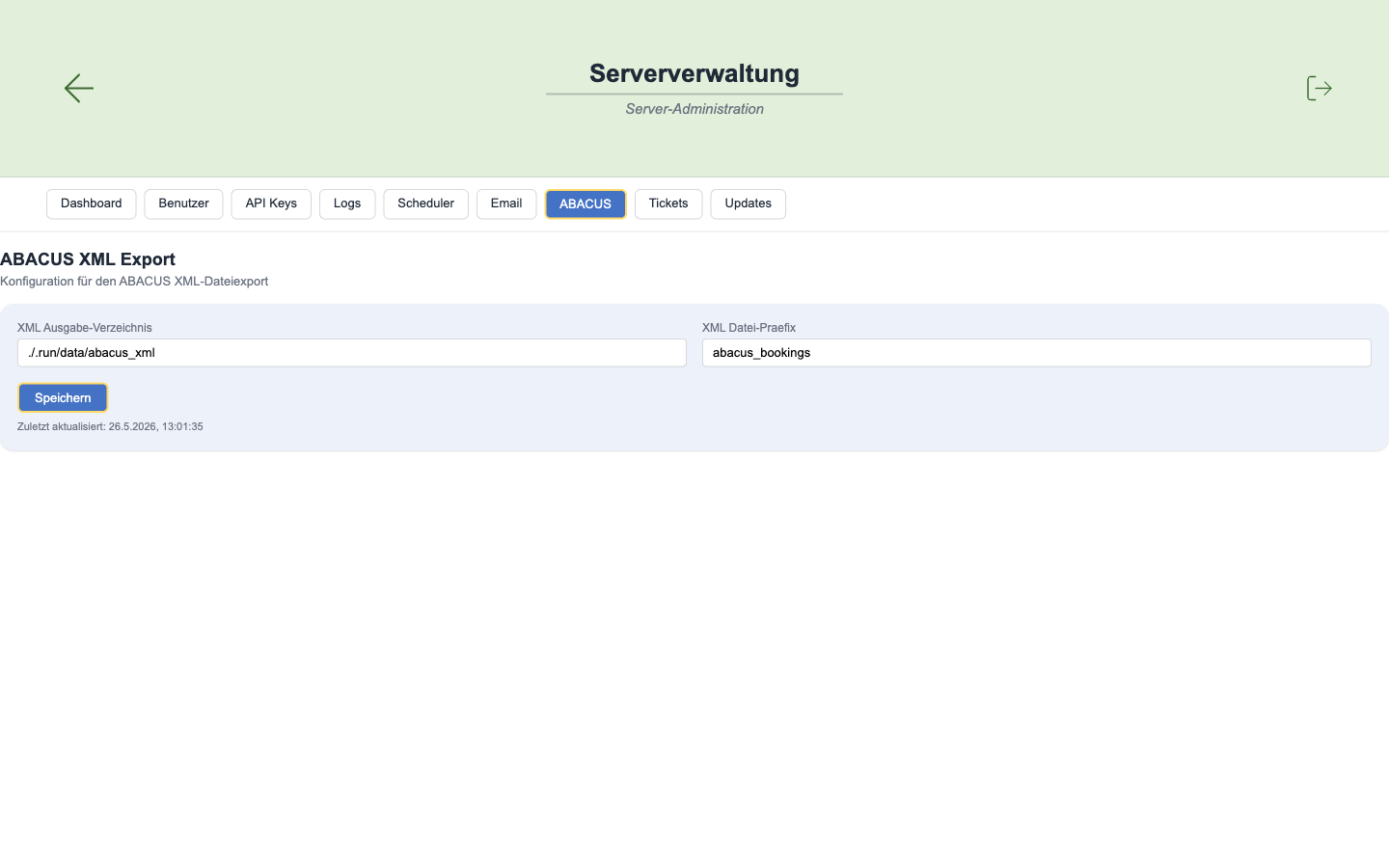The width and height of the screenshot is (1389, 868).
Task: Open the API Keys tab
Action: click(271, 203)
